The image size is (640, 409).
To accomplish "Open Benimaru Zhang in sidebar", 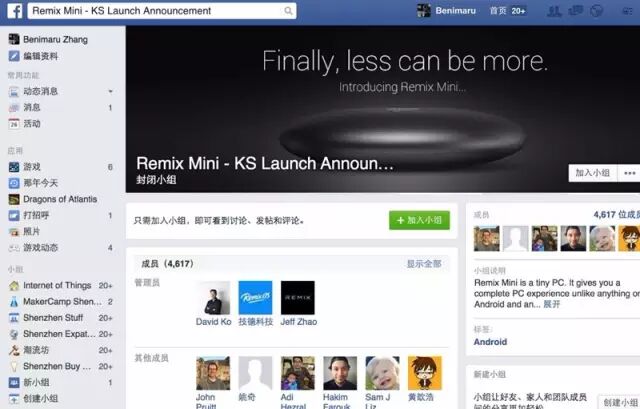I will click(x=55, y=39).
